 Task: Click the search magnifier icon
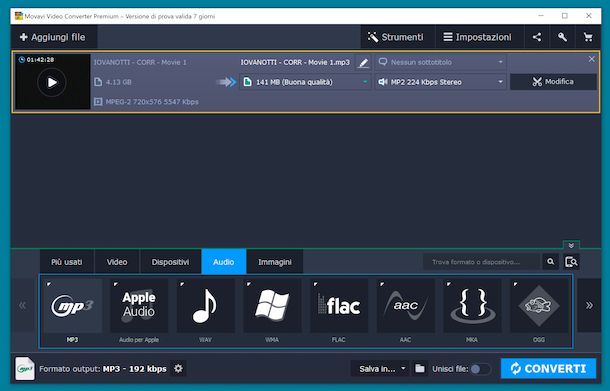[550, 262]
